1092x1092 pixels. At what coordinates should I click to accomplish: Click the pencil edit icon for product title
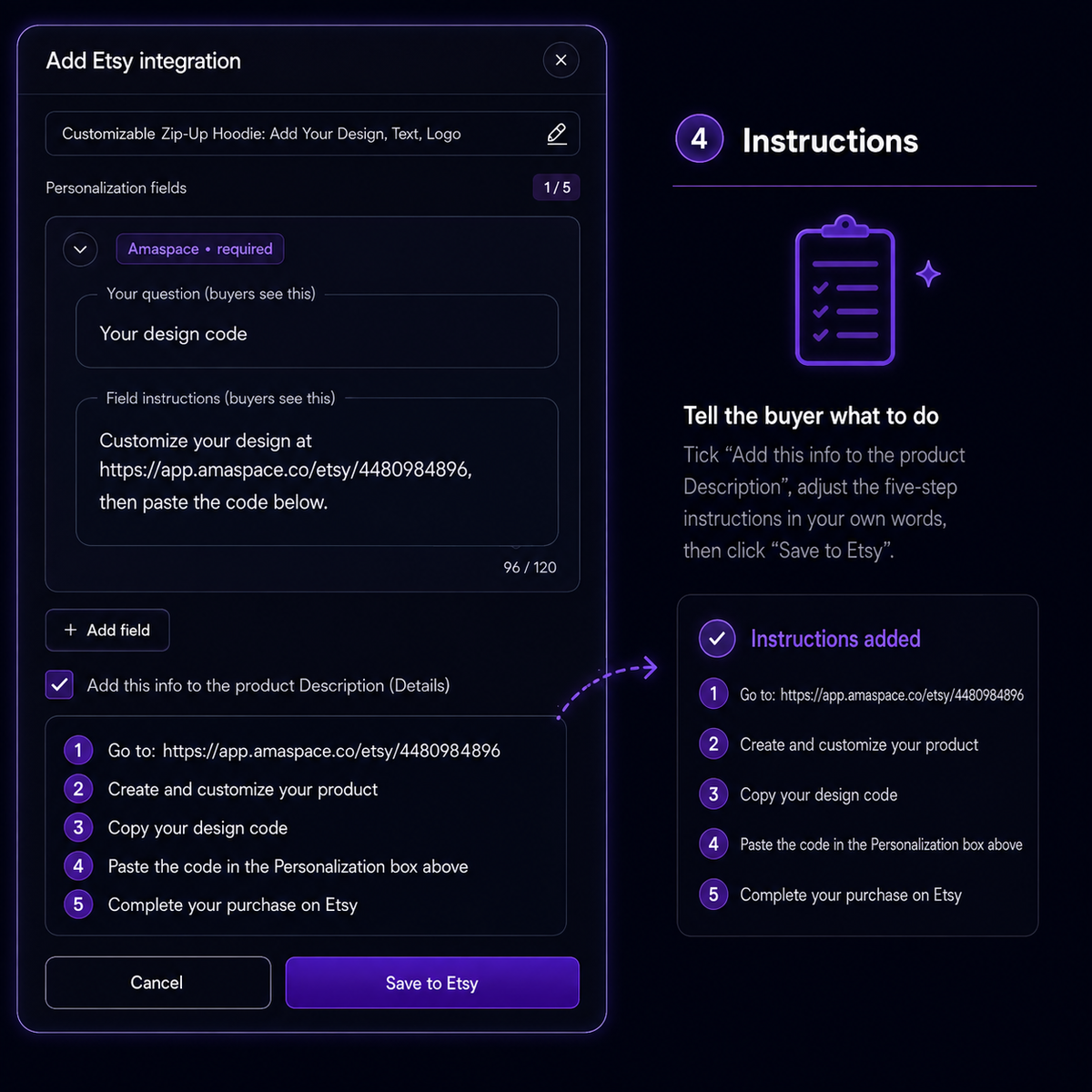point(556,134)
